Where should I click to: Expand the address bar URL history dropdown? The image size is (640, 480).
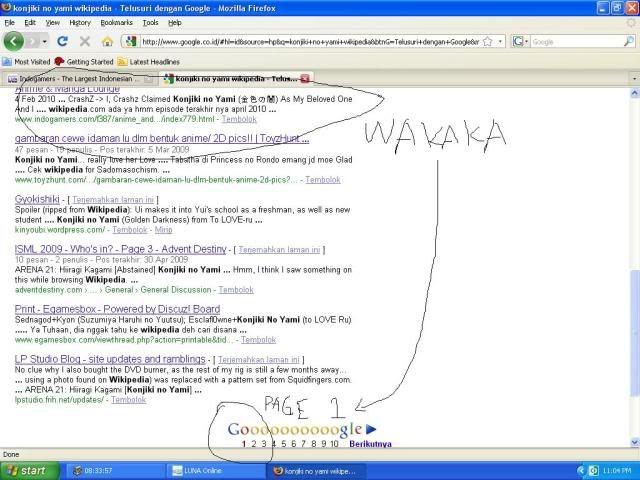pyautogui.click(x=499, y=42)
